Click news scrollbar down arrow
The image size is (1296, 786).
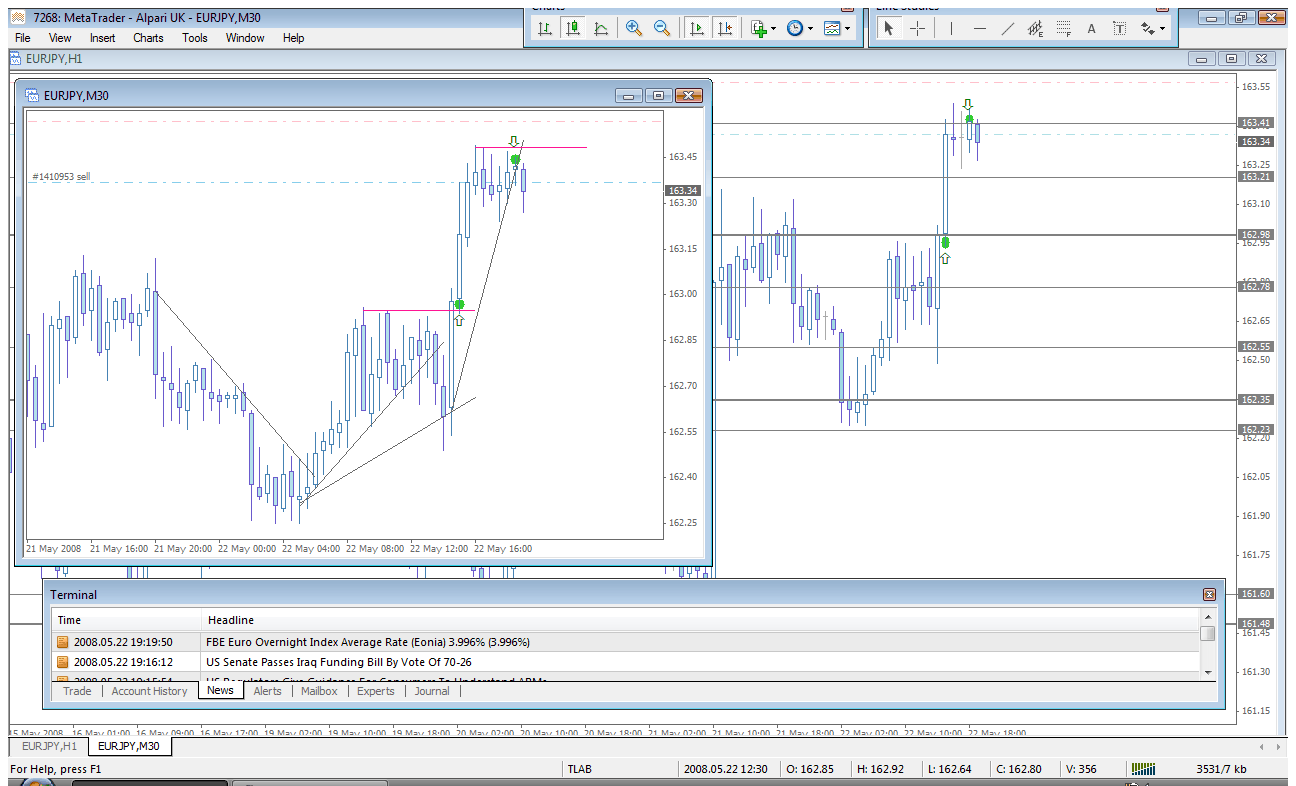coord(1208,672)
